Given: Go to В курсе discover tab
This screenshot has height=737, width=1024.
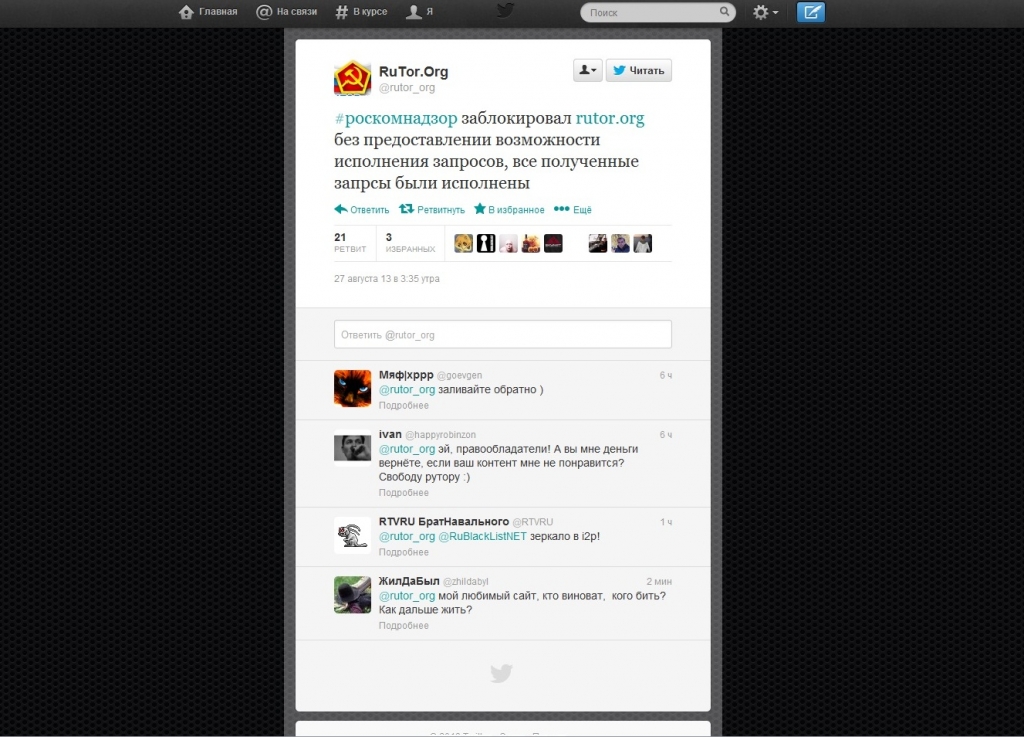Looking at the screenshot, I should click(x=361, y=12).
